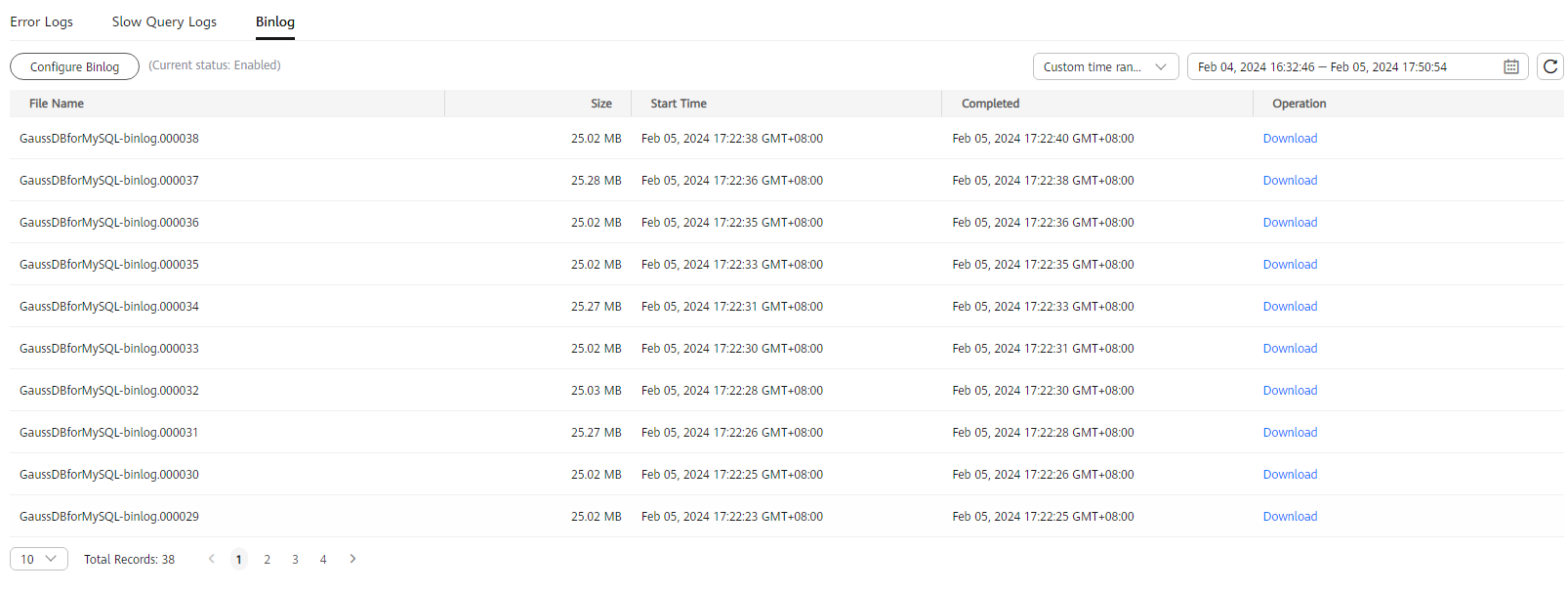
Task: Select file name GaussDBforMySQL-binlog.000034
Action: [109, 307]
